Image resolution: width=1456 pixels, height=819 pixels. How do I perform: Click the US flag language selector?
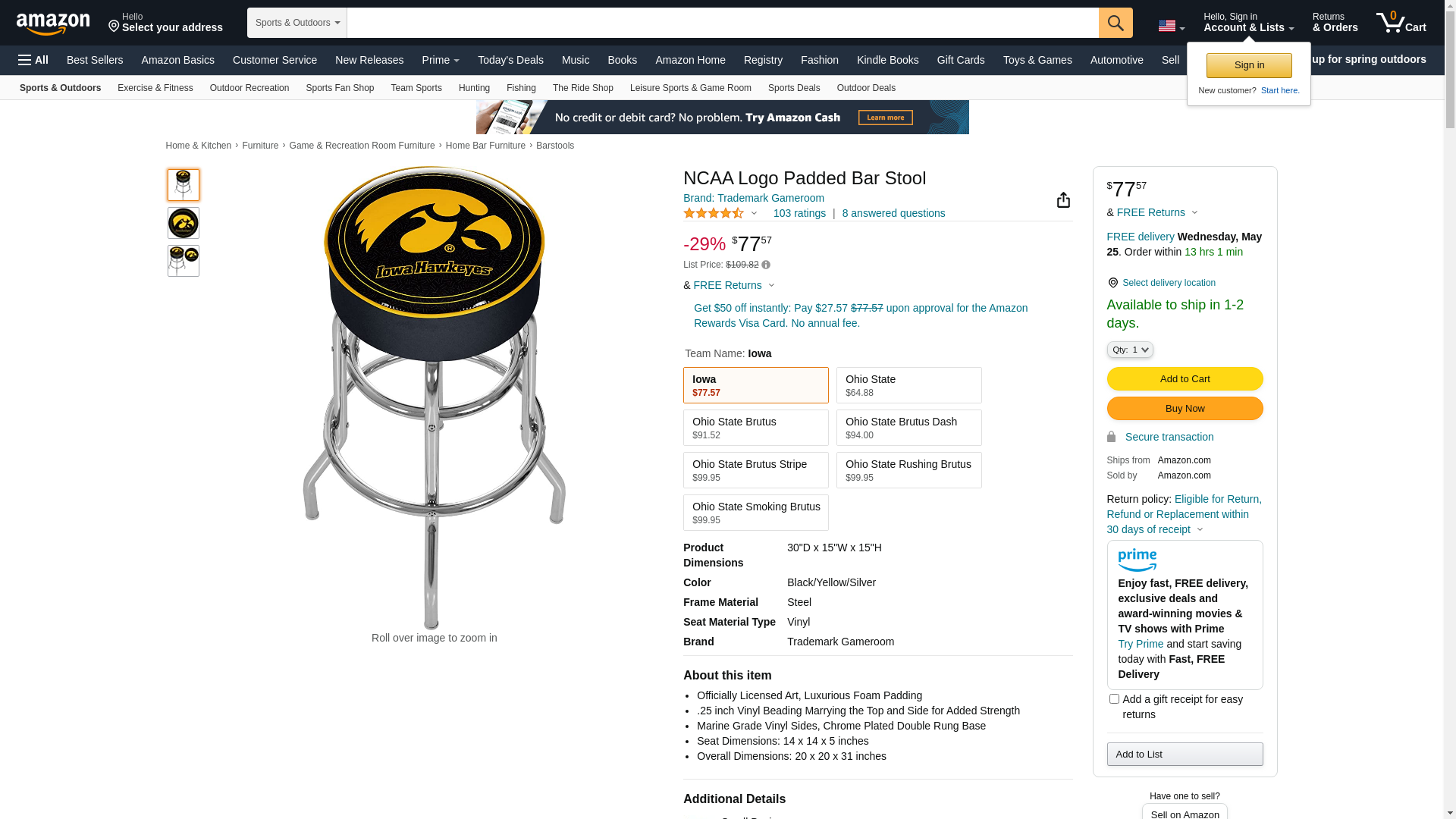coord(1170,27)
